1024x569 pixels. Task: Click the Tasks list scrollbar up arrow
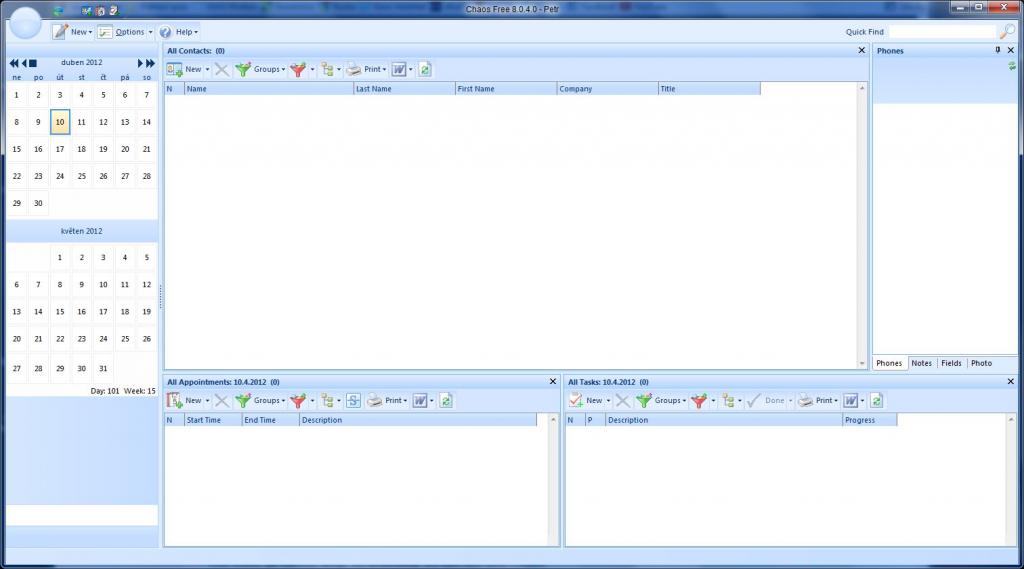tap(1011, 419)
